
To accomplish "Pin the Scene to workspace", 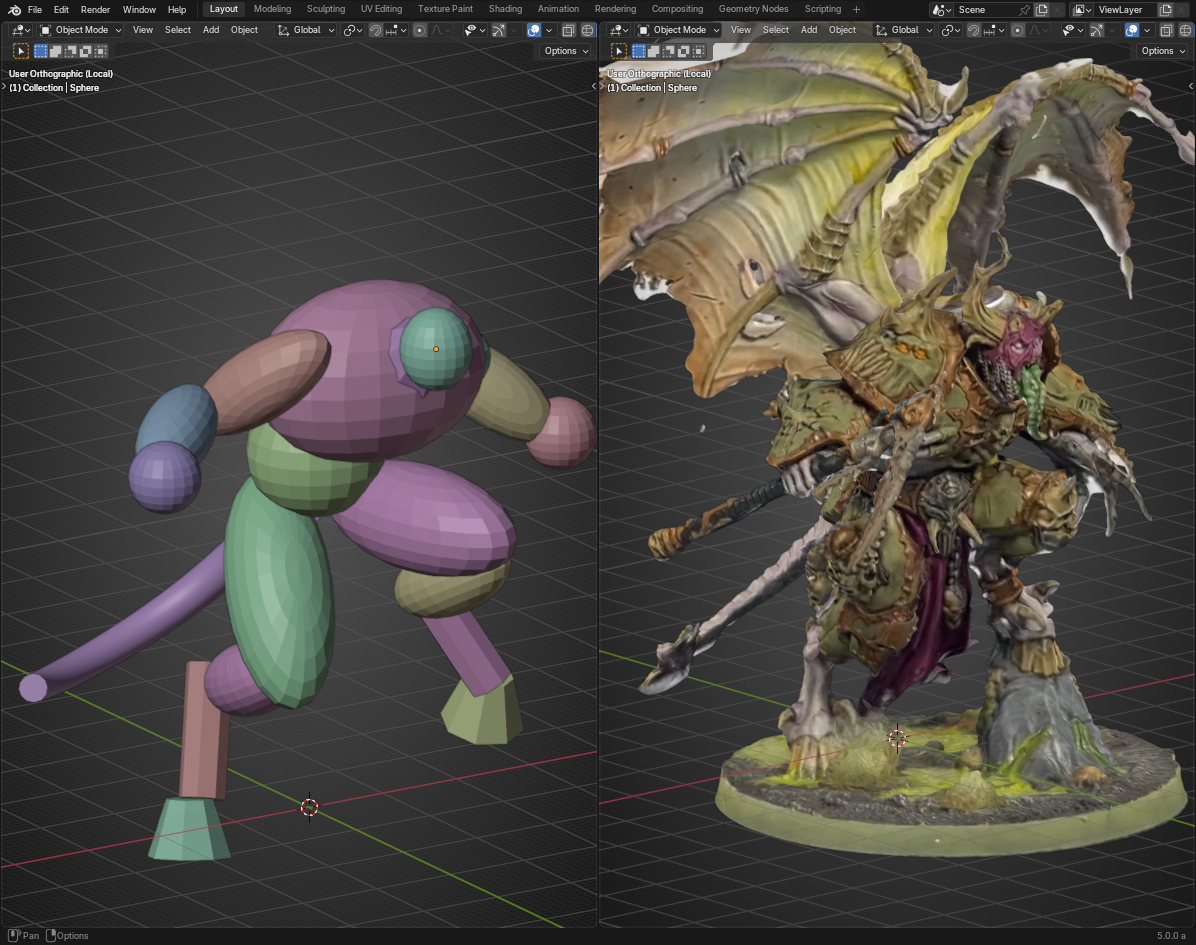I will [x=1024, y=10].
